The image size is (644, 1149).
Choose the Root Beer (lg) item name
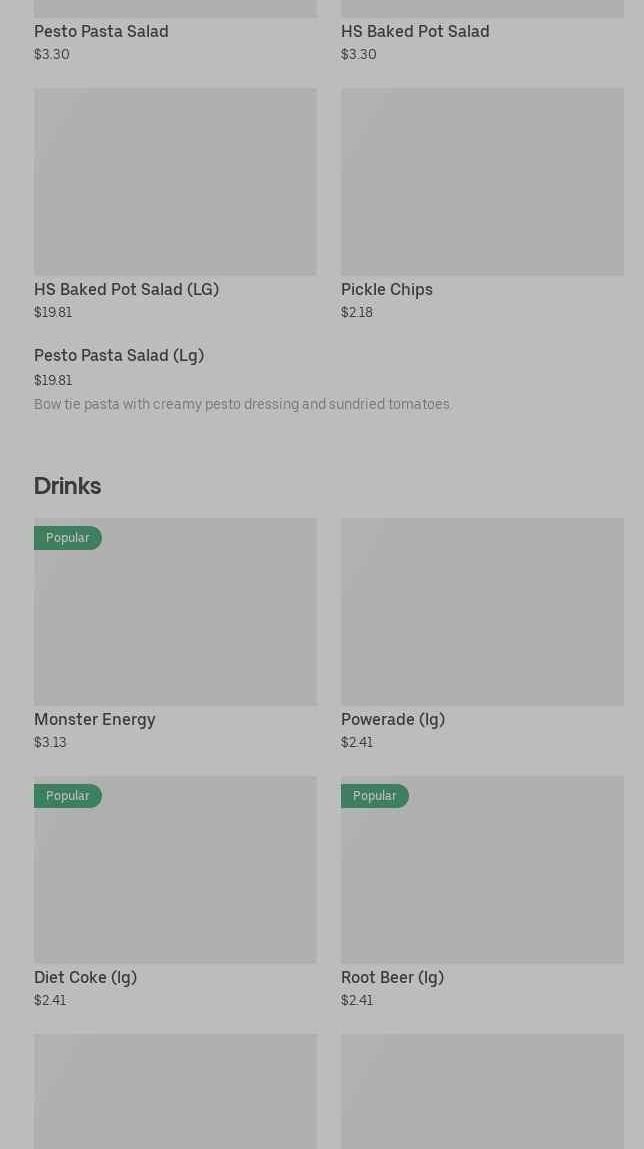(392, 978)
